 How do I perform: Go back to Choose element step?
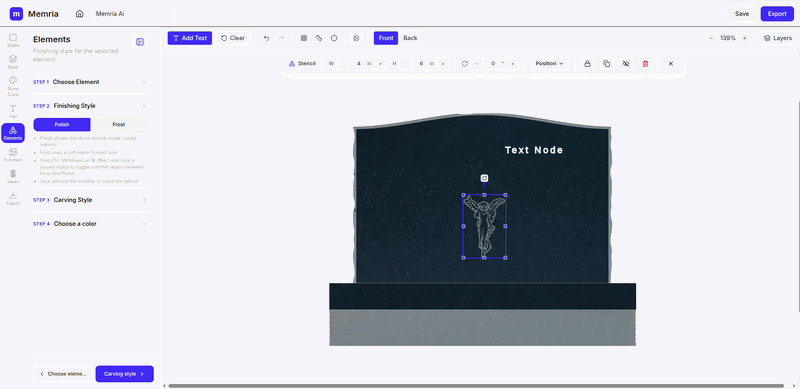[63, 374]
